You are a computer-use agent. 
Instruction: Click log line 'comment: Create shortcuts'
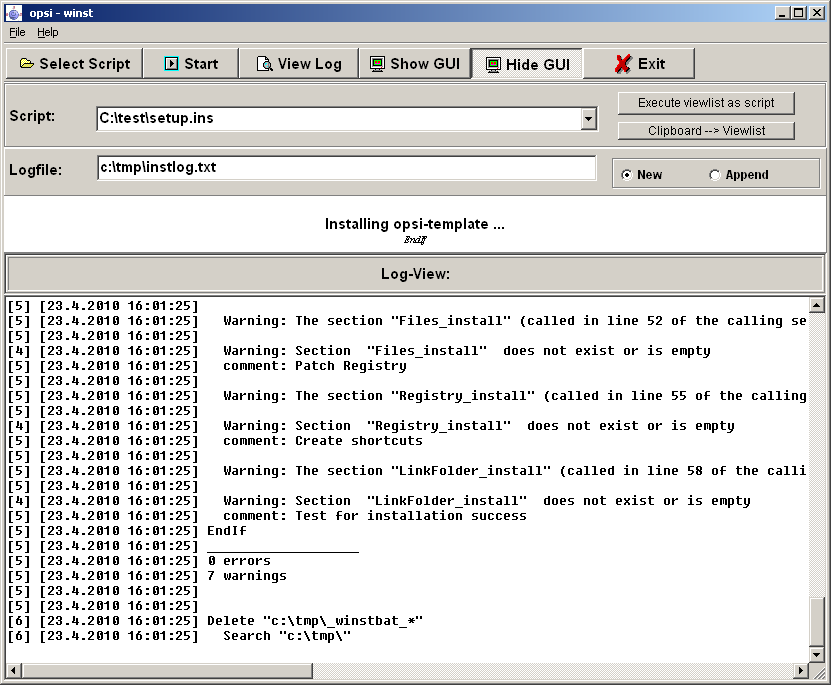click(x=323, y=441)
